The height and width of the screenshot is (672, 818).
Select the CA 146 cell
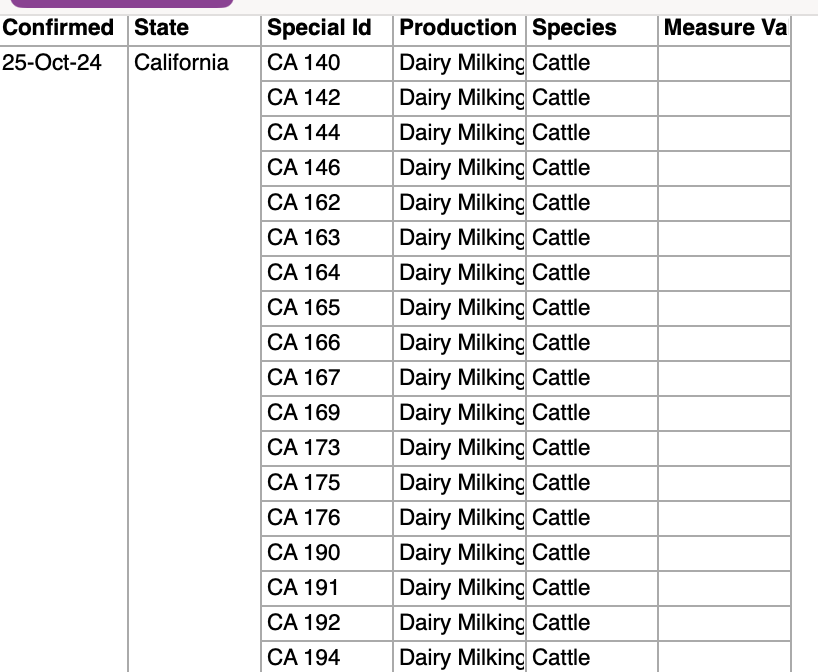[x=327, y=168]
